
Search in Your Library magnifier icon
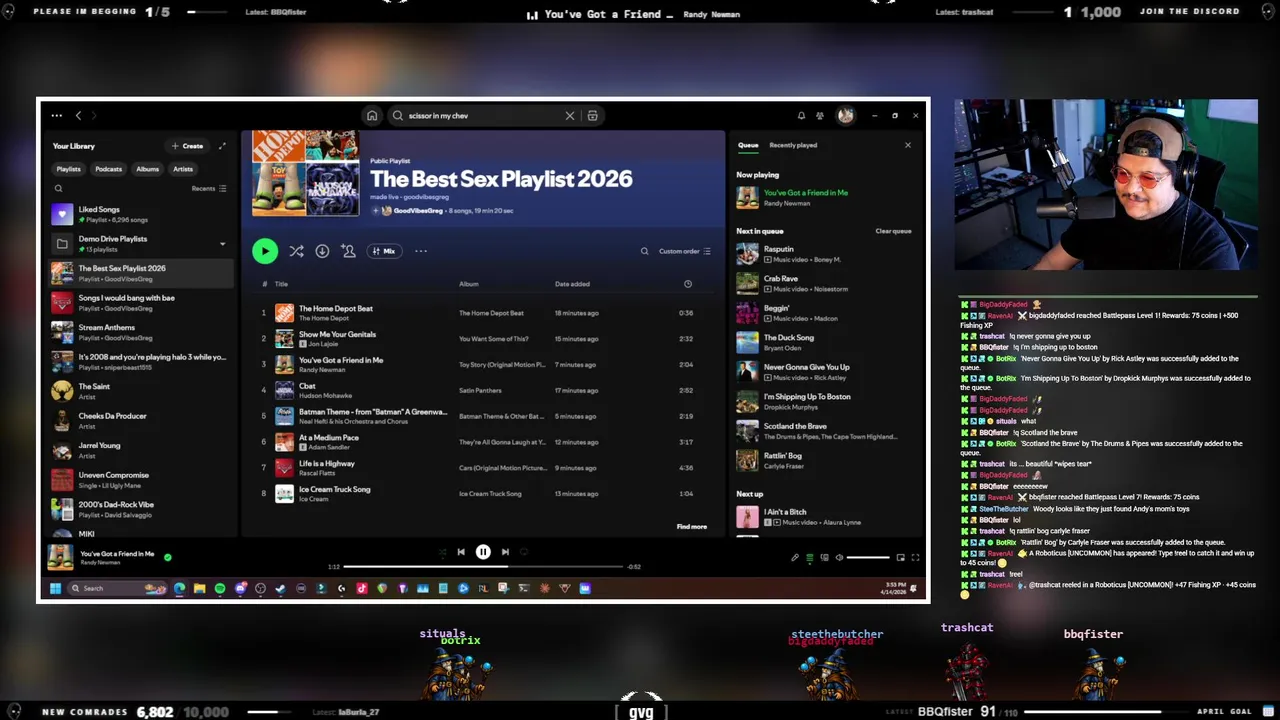coord(59,188)
